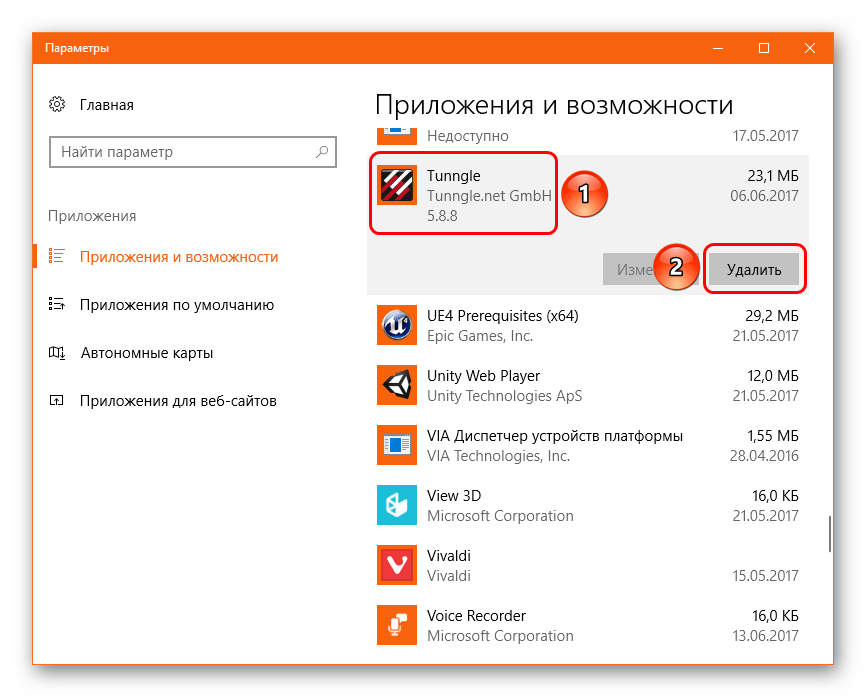
Task: Maximize the Параметры window
Action: 764,48
